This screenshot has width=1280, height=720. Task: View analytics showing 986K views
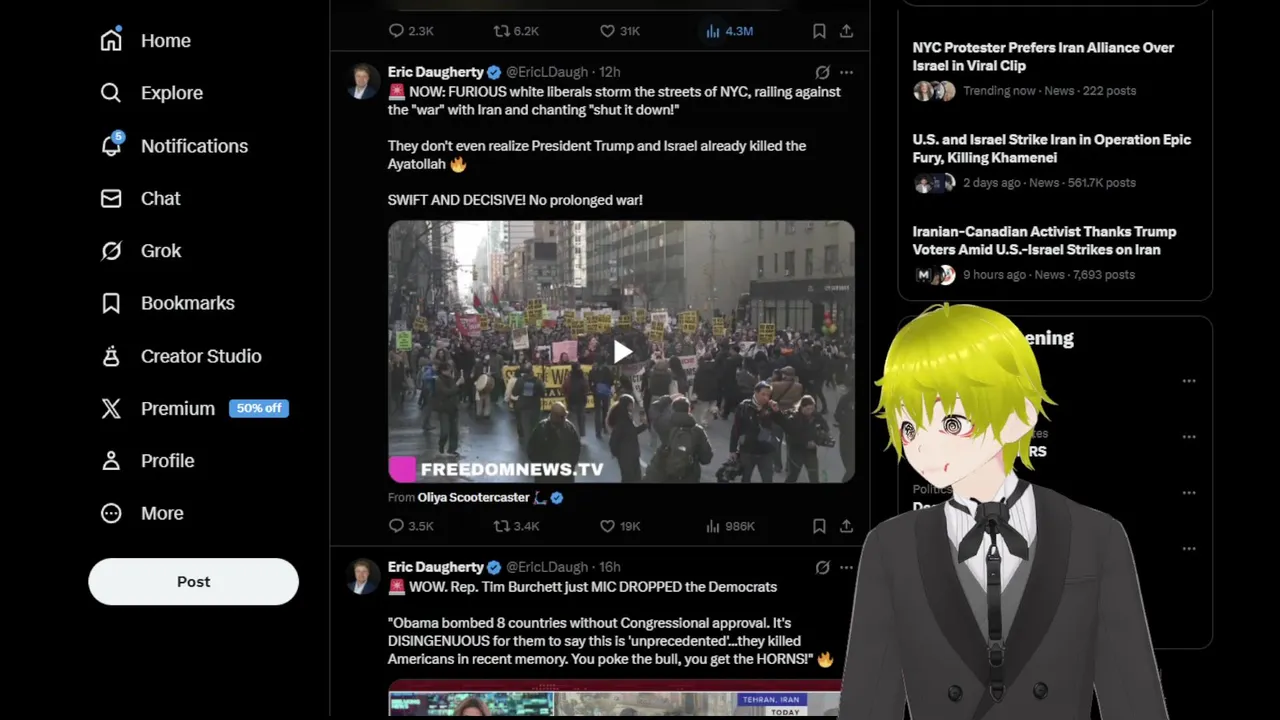coord(730,526)
